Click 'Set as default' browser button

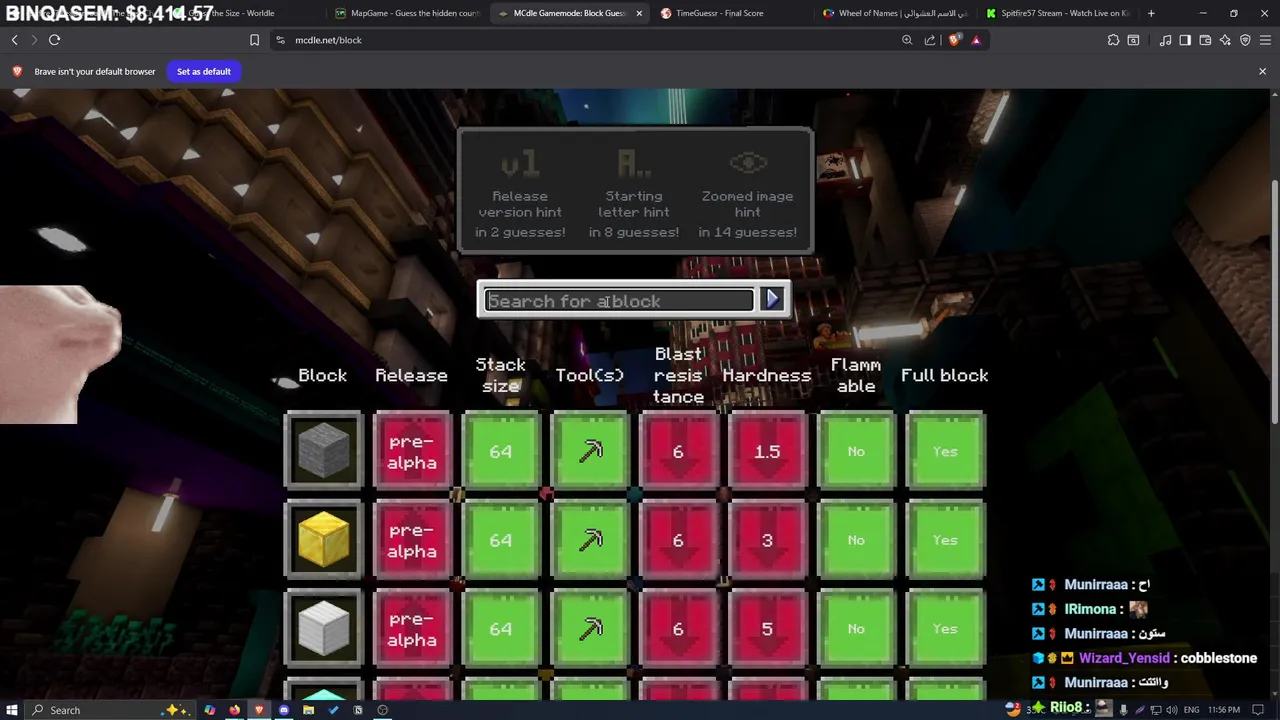point(204,71)
